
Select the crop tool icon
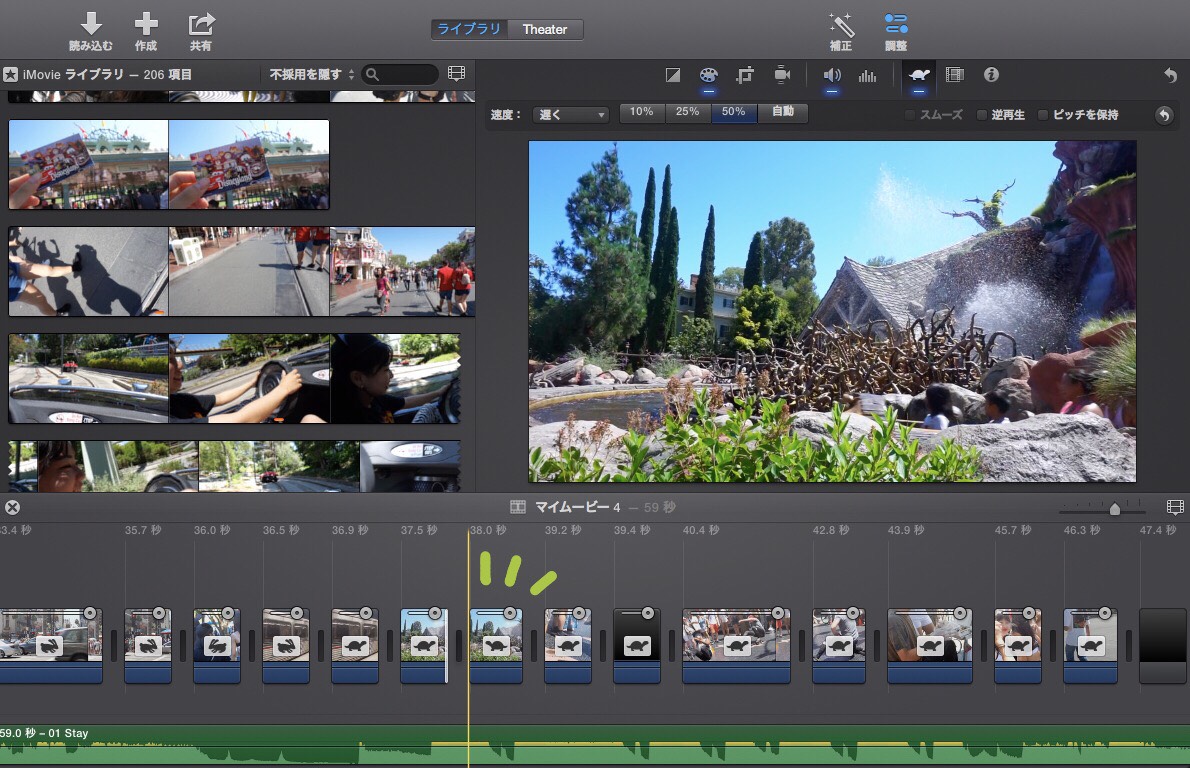click(745, 75)
